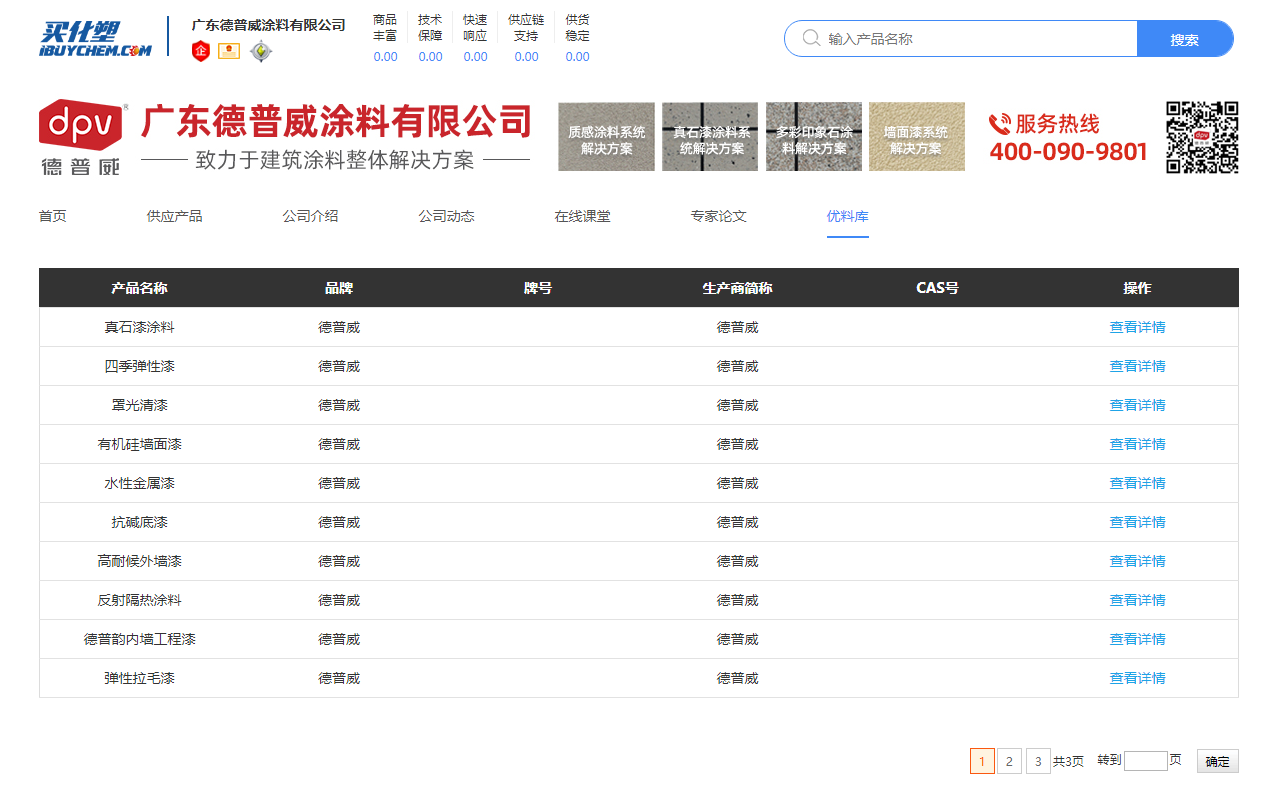
Task: Click the 共3页 page count text
Action: pyautogui.click(x=1068, y=761)
